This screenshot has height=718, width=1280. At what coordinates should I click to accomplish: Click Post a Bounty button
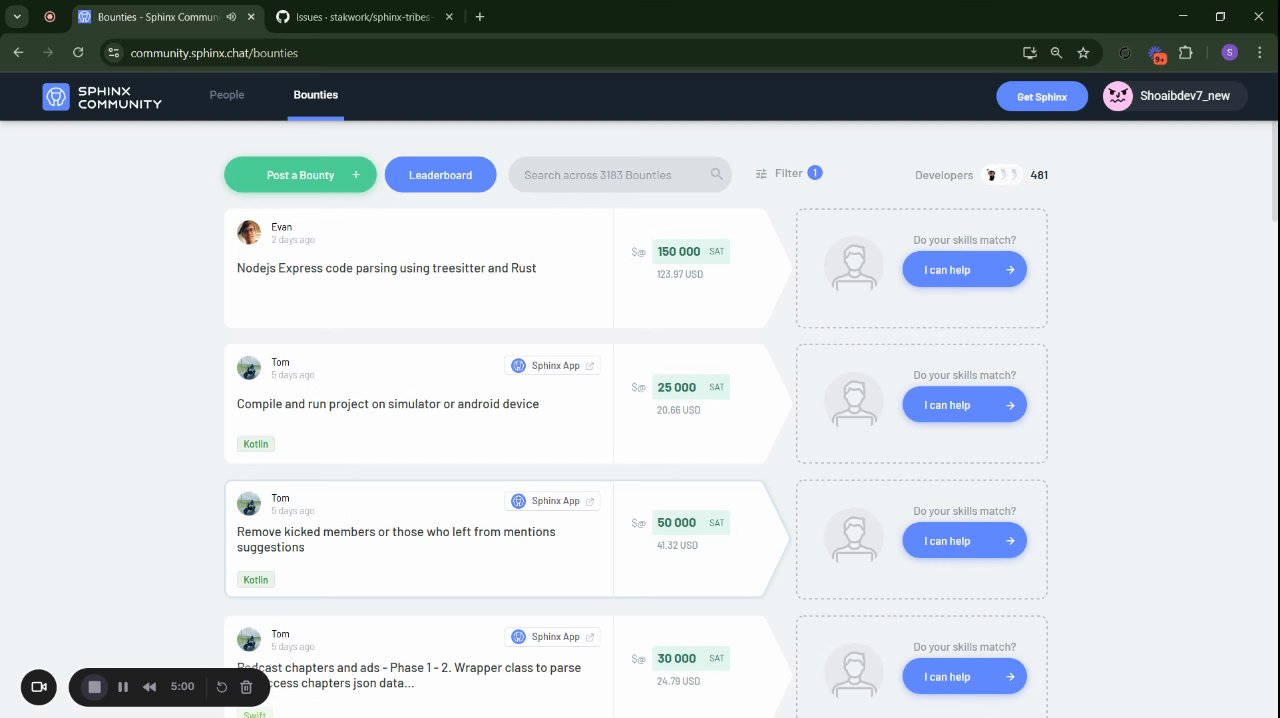[300, 175]
